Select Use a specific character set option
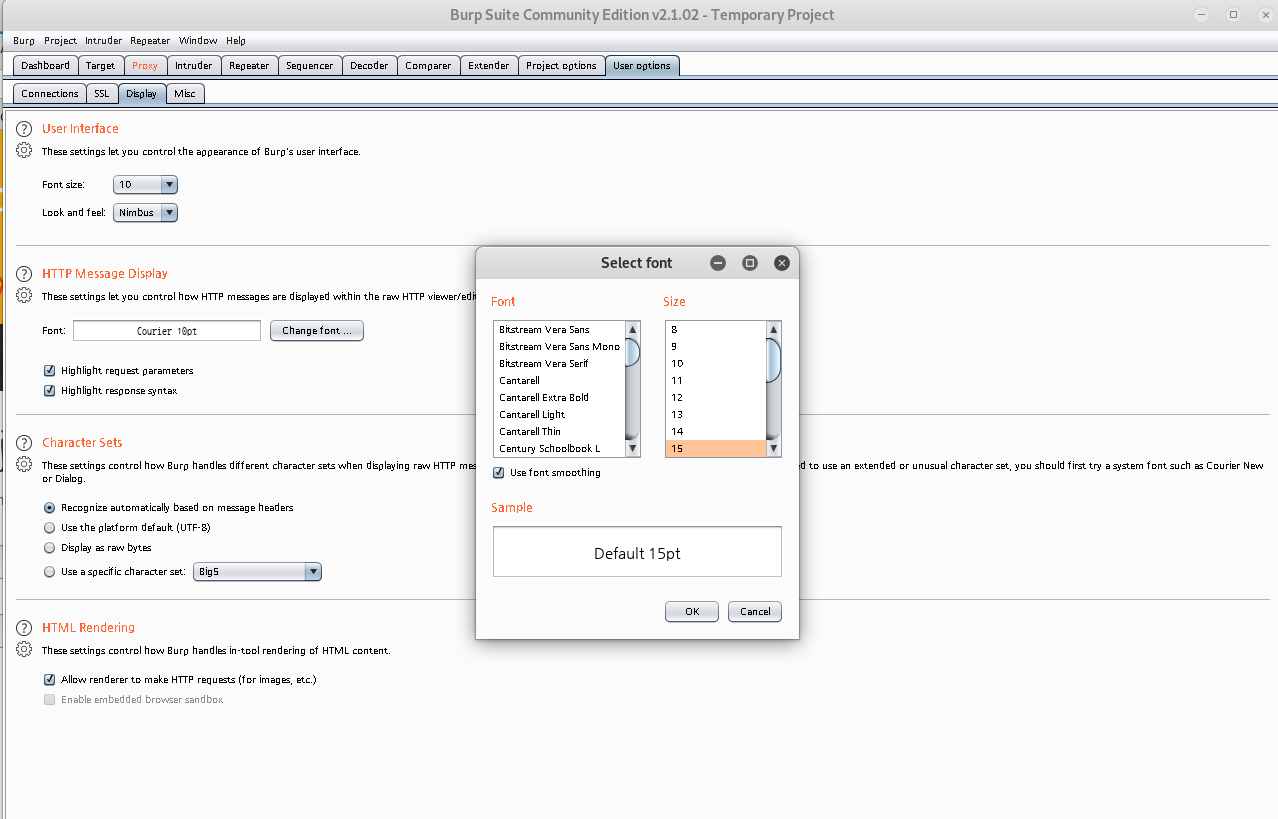 (50, 572)
